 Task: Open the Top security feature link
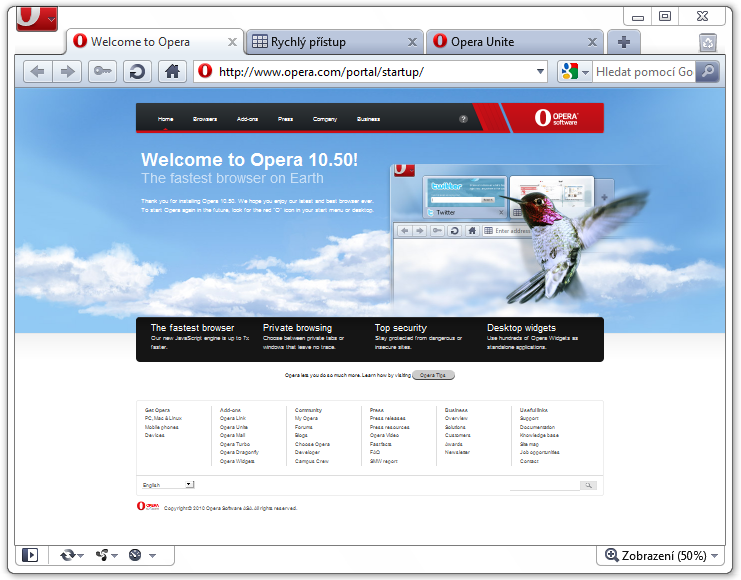[400, 328]
